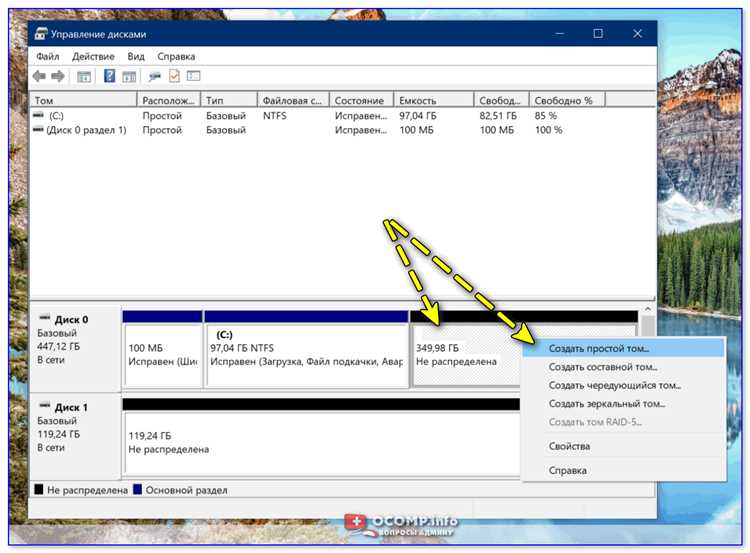This screenshot has width=750, height=553.
Task: Click the blue Help question mark icon
Action: (109, 76)
